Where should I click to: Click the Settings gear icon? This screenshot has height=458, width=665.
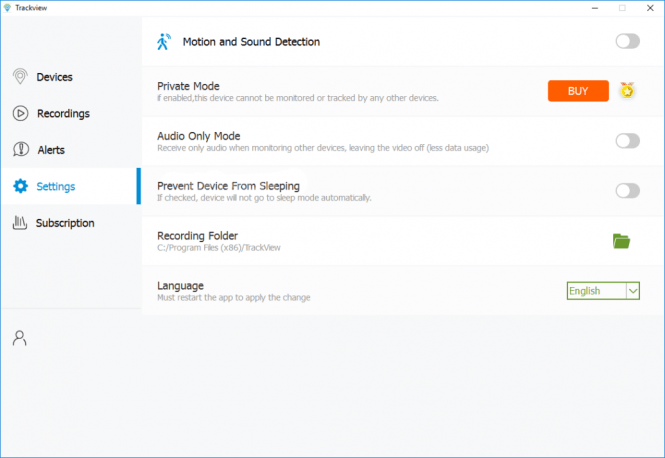20,186
